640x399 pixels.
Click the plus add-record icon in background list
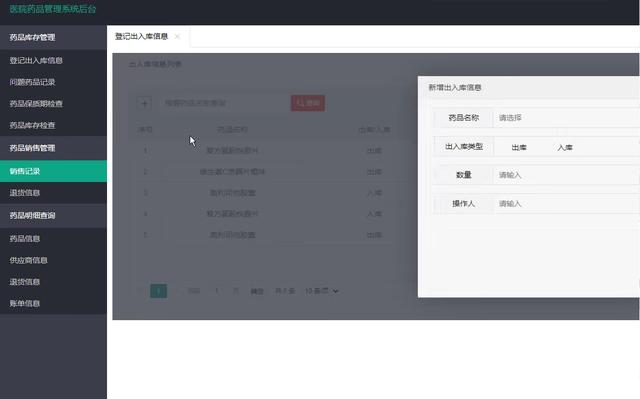[x=144, y=103]
